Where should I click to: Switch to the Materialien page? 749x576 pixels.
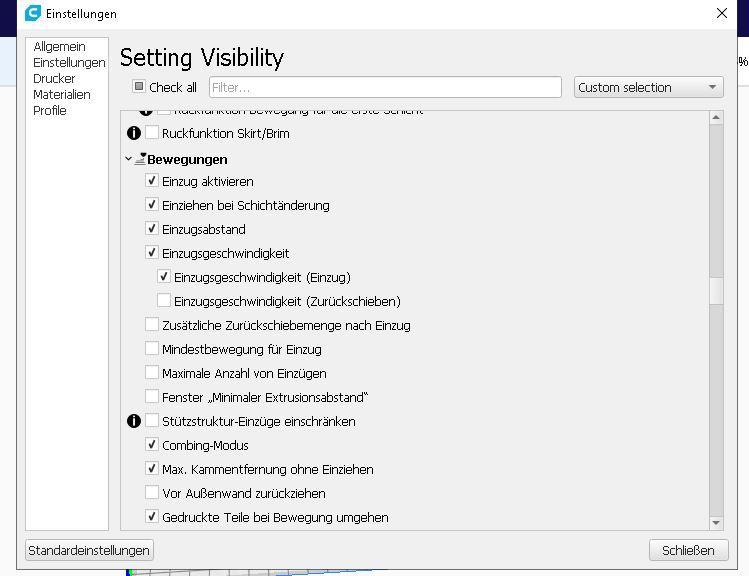(61, 94)
